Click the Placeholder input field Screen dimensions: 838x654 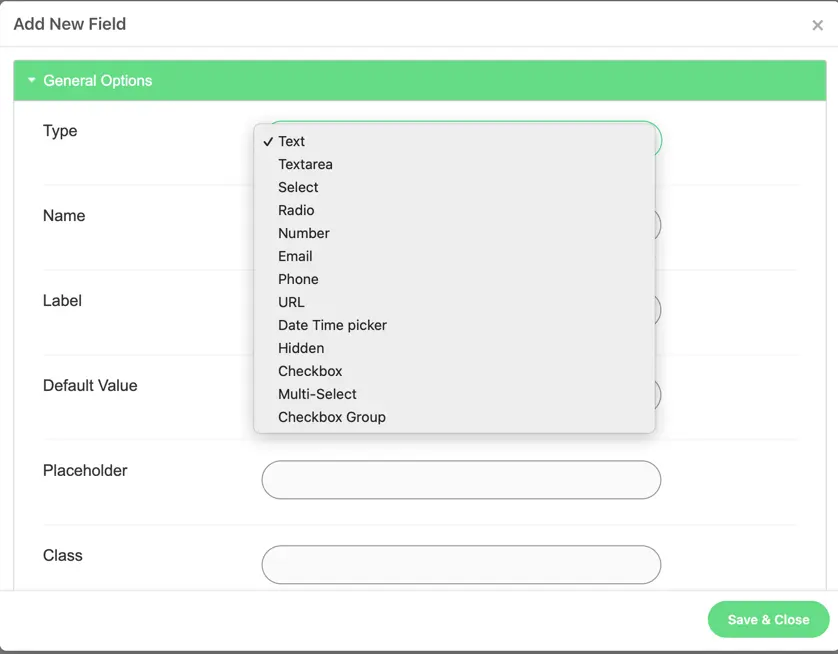461,480
